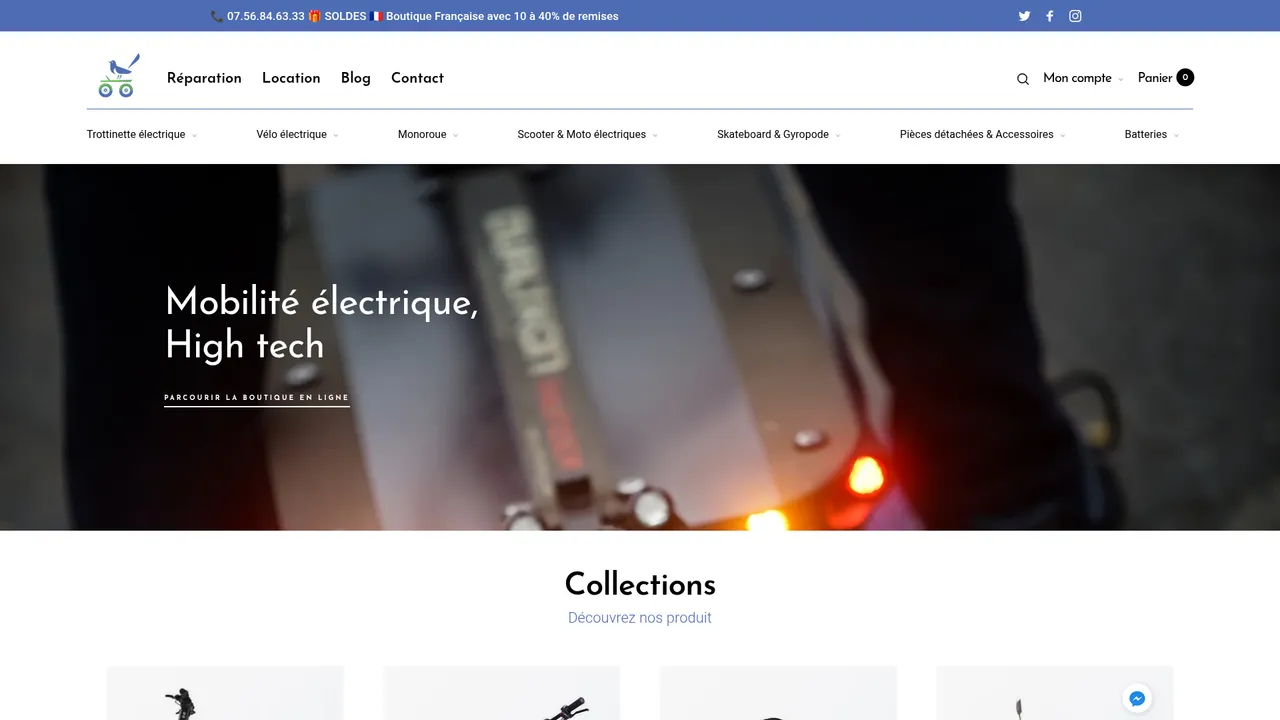Open the Panier cart link
This screenshot has height=720, width=1280.
(1155, 78)
